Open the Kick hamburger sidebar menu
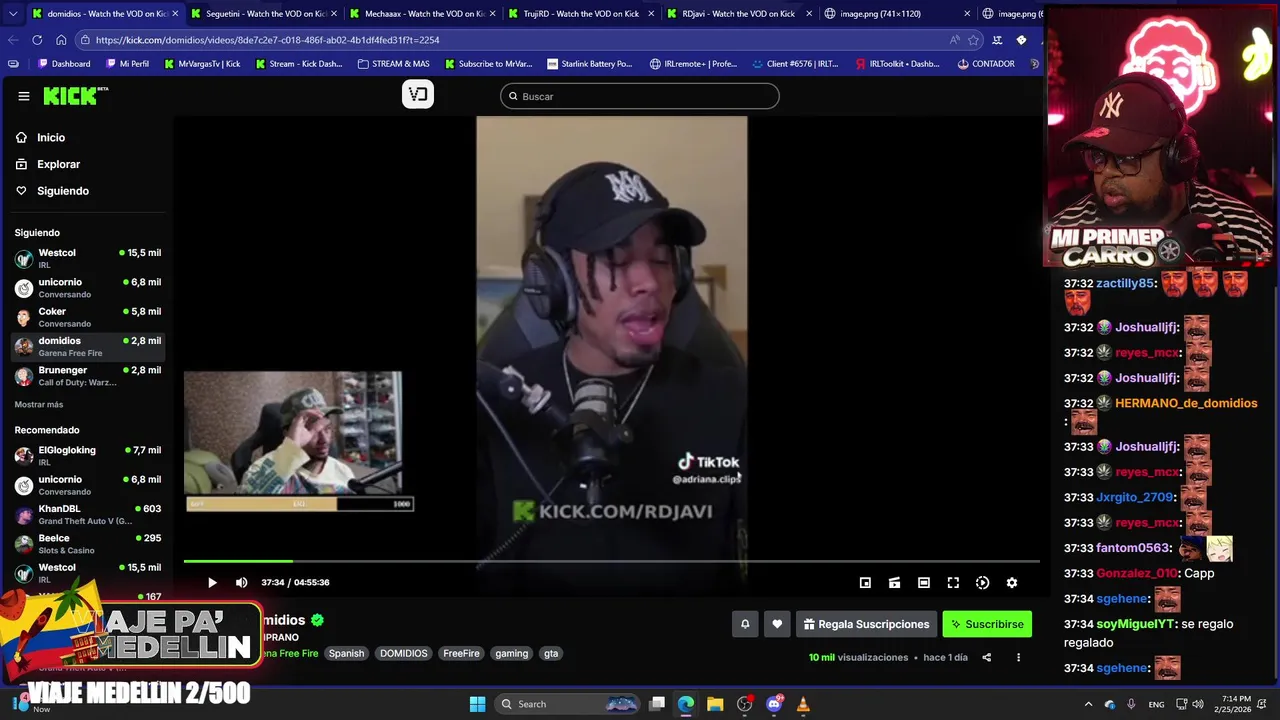This screenshot has height=720, width=1280. click(23, 96)
